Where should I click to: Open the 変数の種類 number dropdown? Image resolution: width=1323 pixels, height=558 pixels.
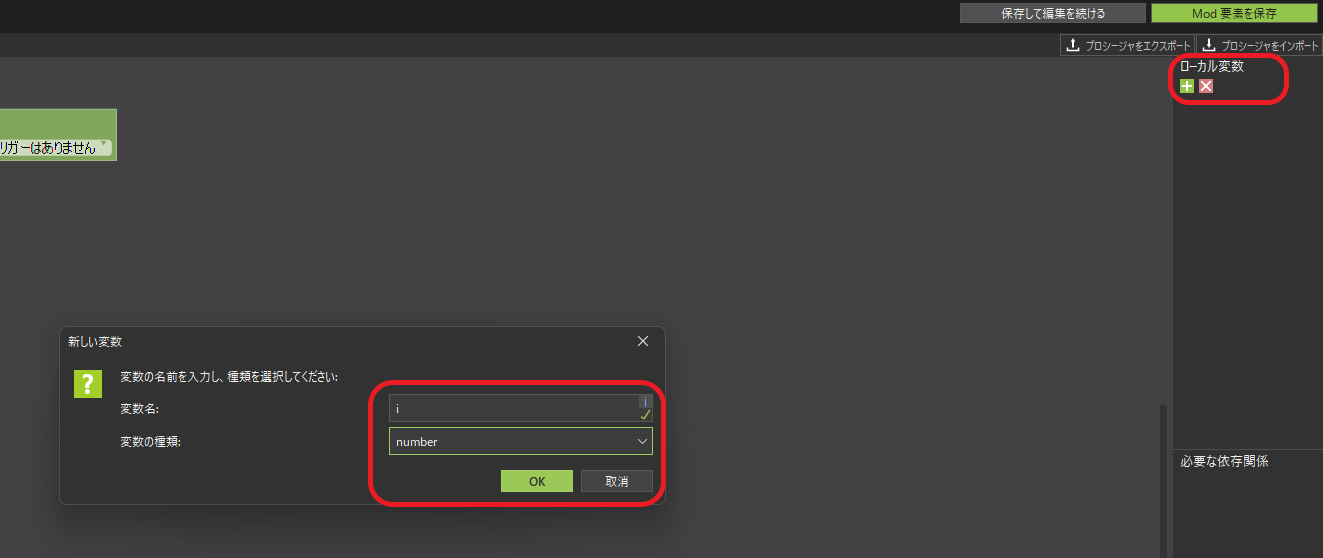pyautogui.click(x=520, y=441)
